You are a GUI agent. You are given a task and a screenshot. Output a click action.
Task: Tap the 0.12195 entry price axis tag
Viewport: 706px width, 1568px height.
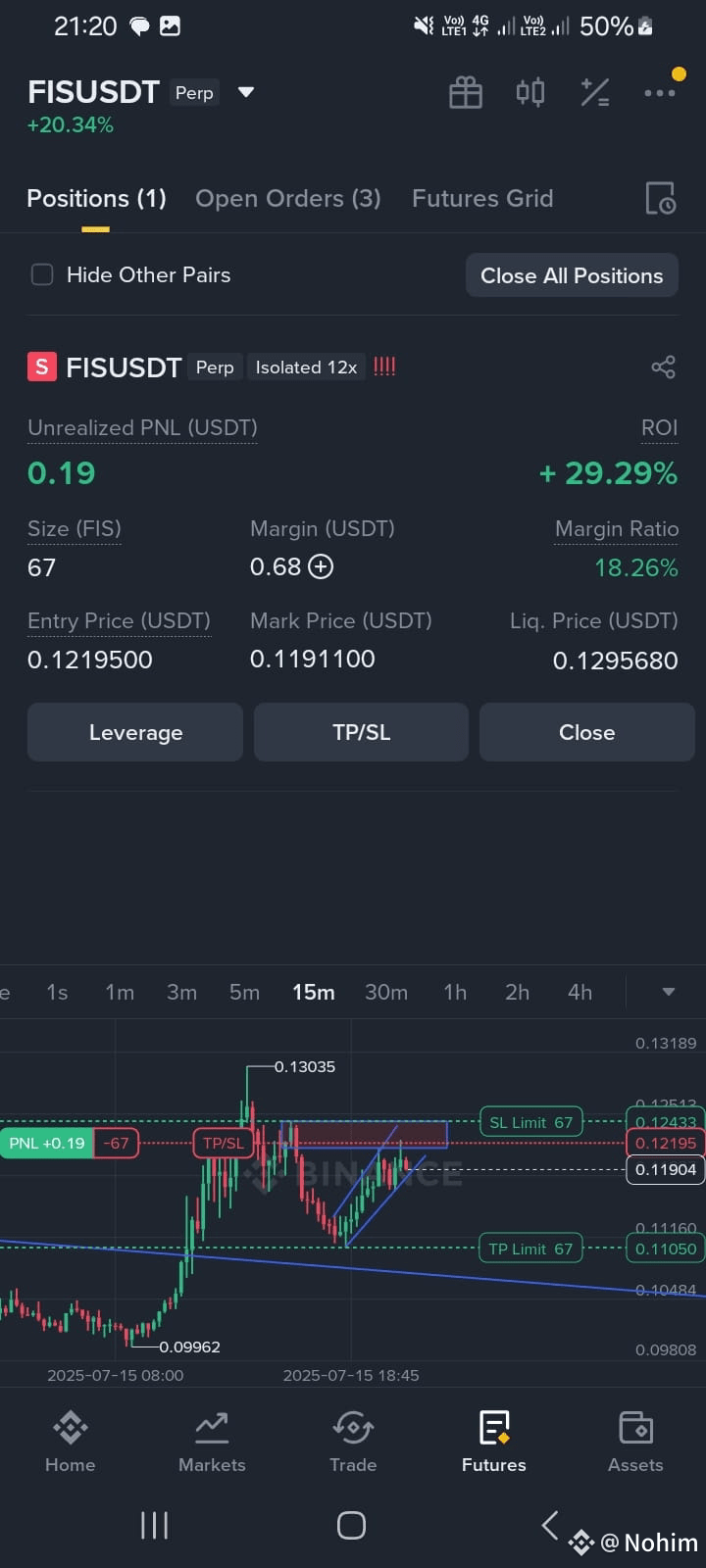click(665, 1143)
